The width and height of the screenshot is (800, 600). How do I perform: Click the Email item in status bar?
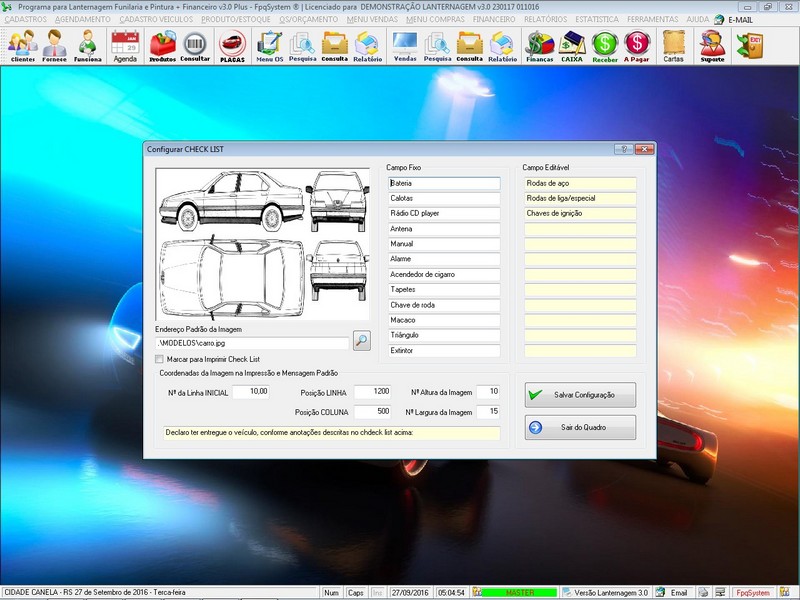pyautogui.click(x=672, y=593)
